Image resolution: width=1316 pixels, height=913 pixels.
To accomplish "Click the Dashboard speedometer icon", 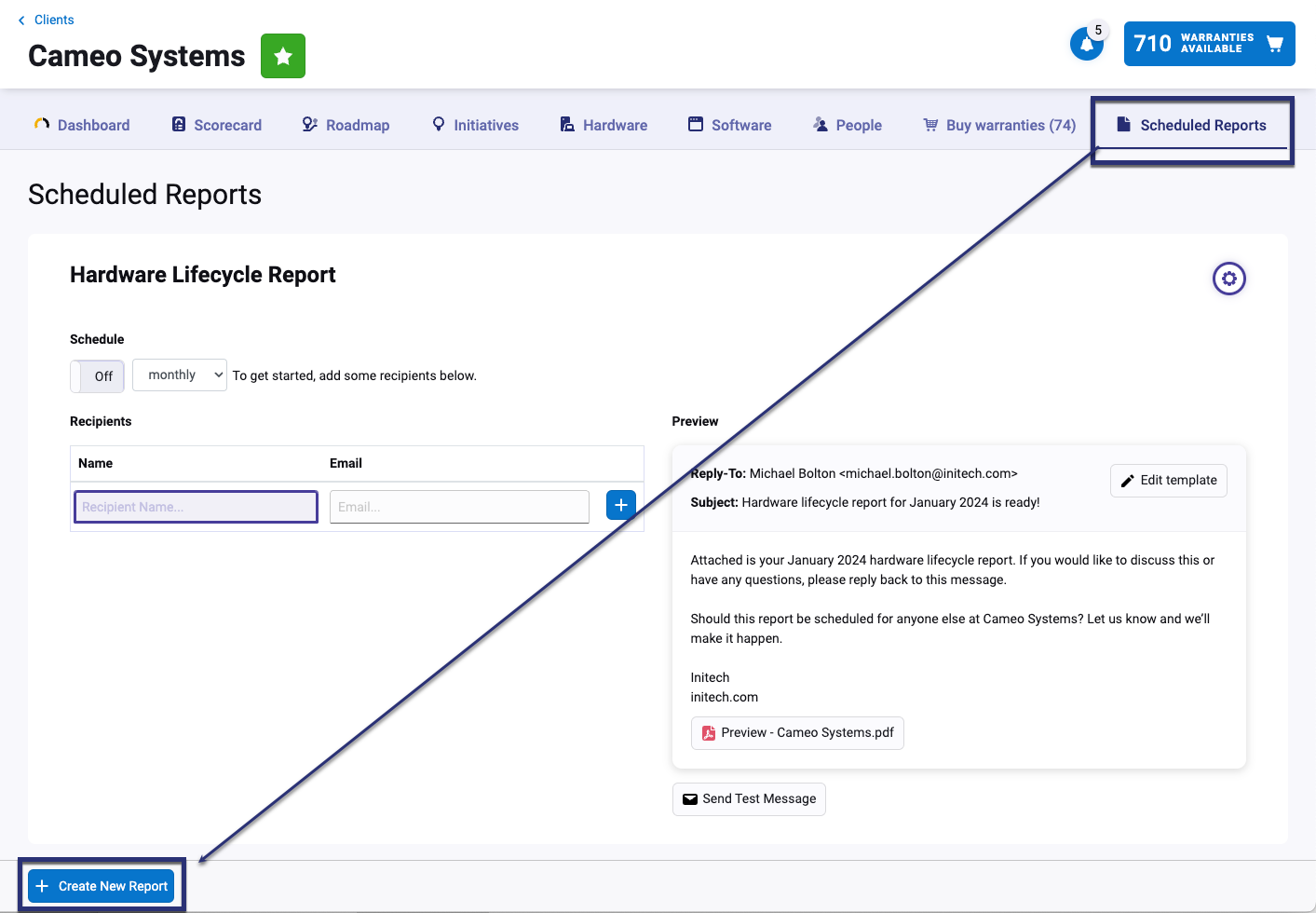I will 40,124.
